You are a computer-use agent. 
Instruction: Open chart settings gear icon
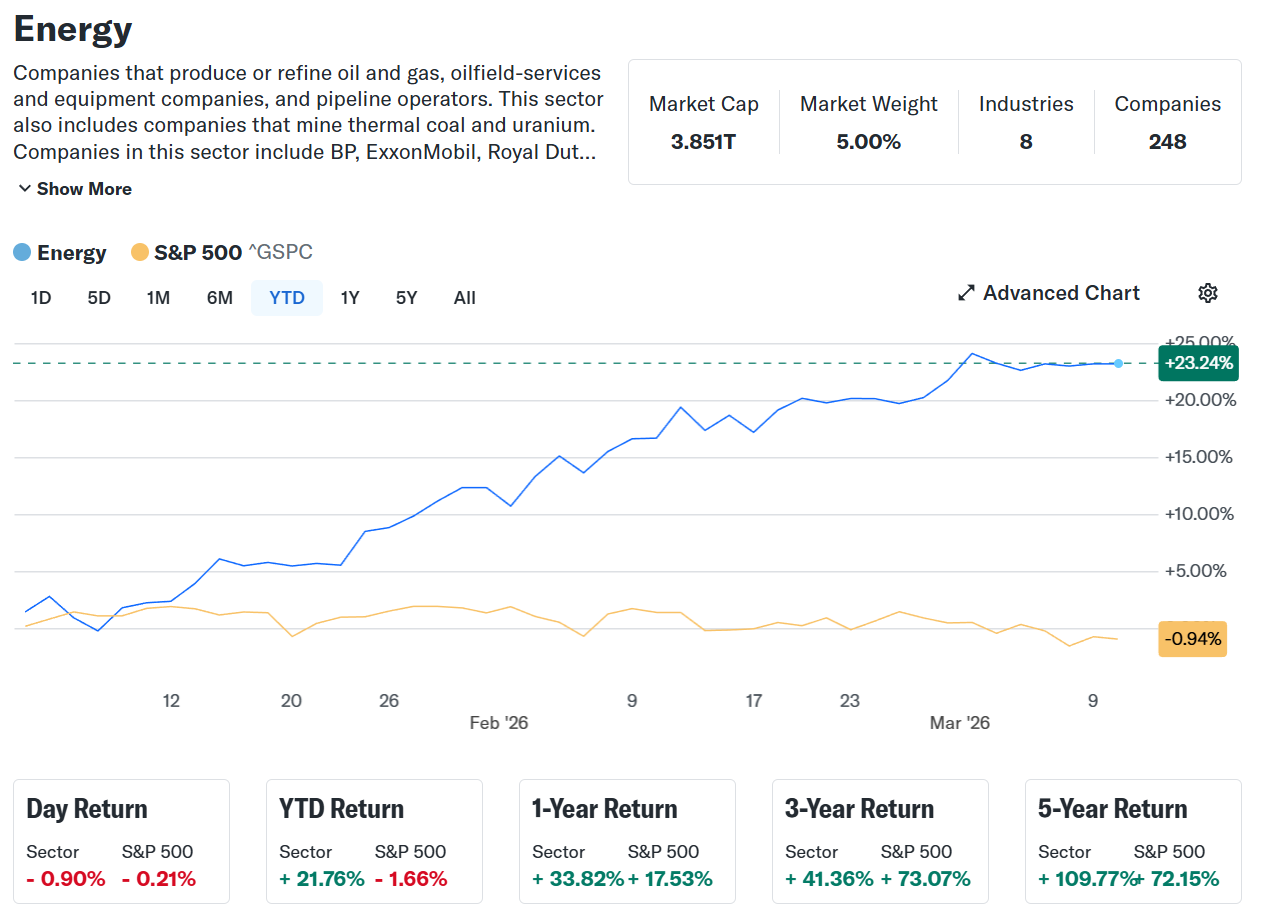click(1207, 293)
